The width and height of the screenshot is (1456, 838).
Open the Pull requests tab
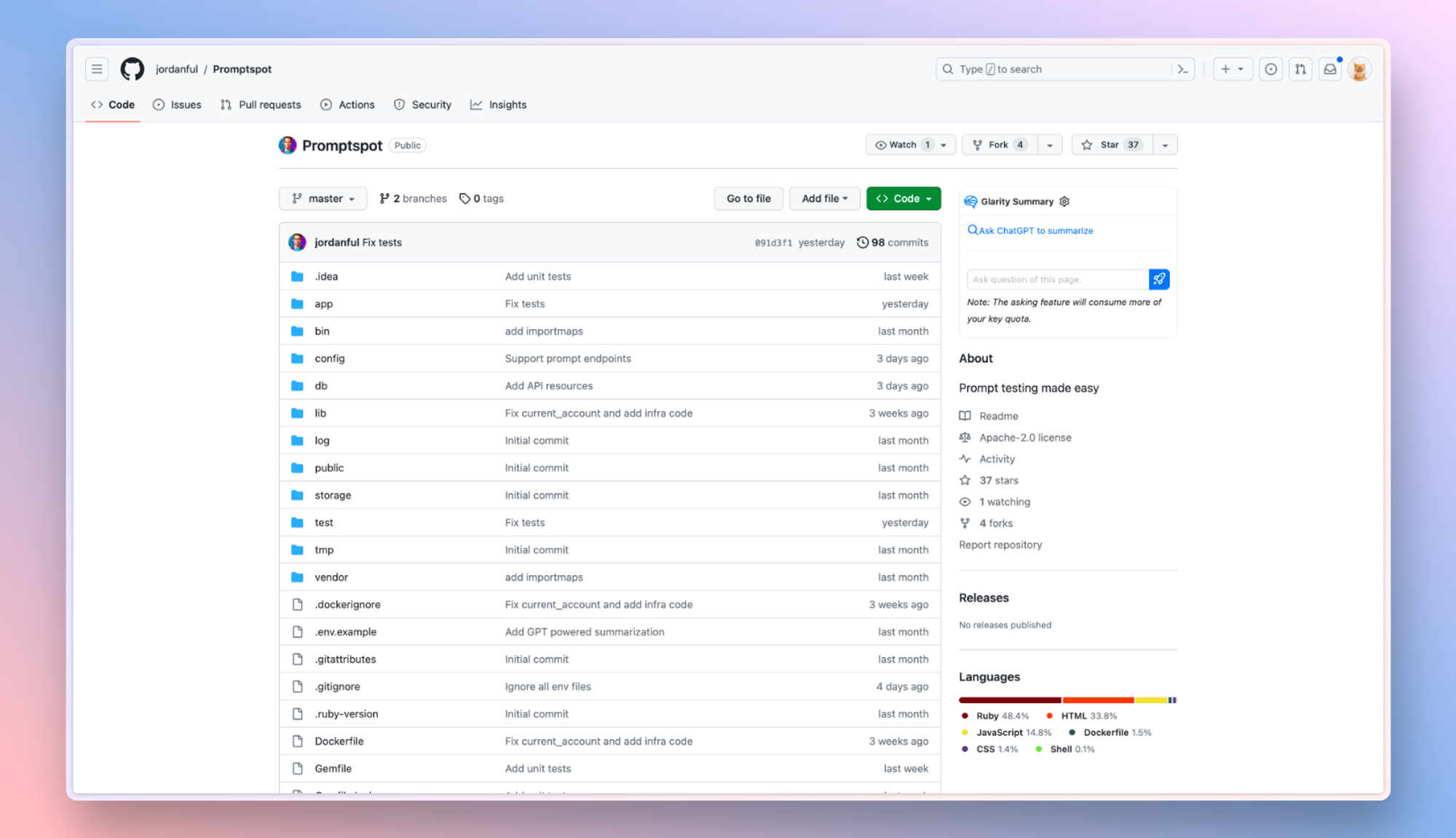coord(261,105)
